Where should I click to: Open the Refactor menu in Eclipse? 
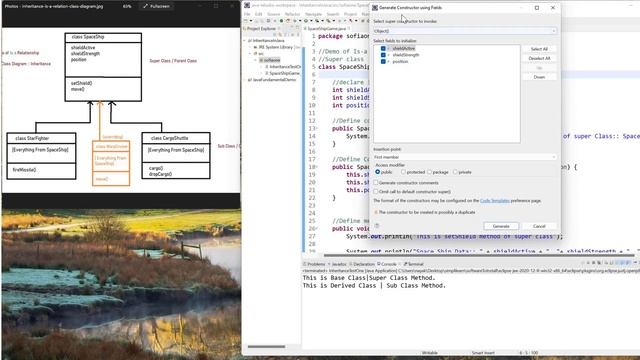coord(292,14)
